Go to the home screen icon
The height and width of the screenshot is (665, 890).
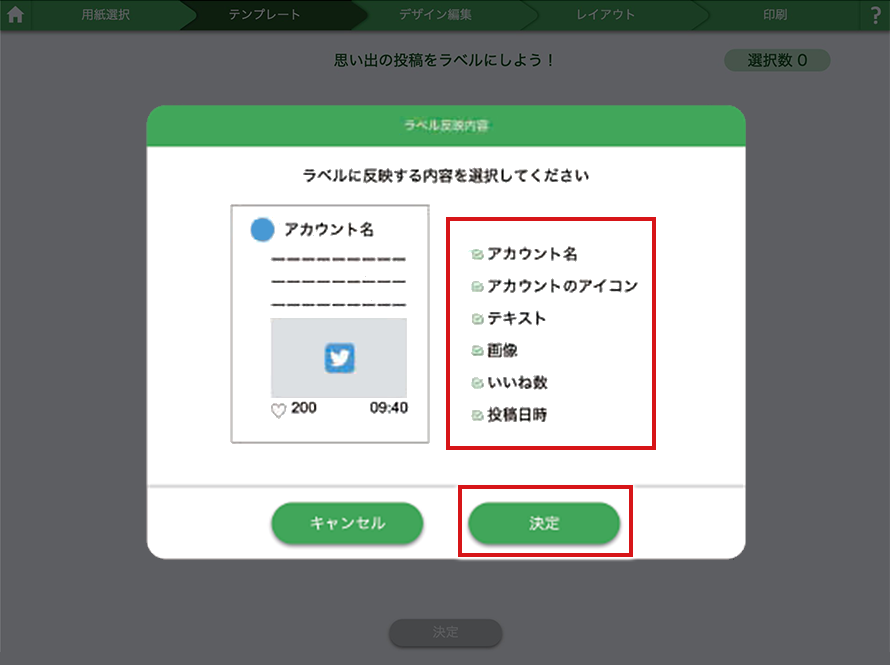15,14
